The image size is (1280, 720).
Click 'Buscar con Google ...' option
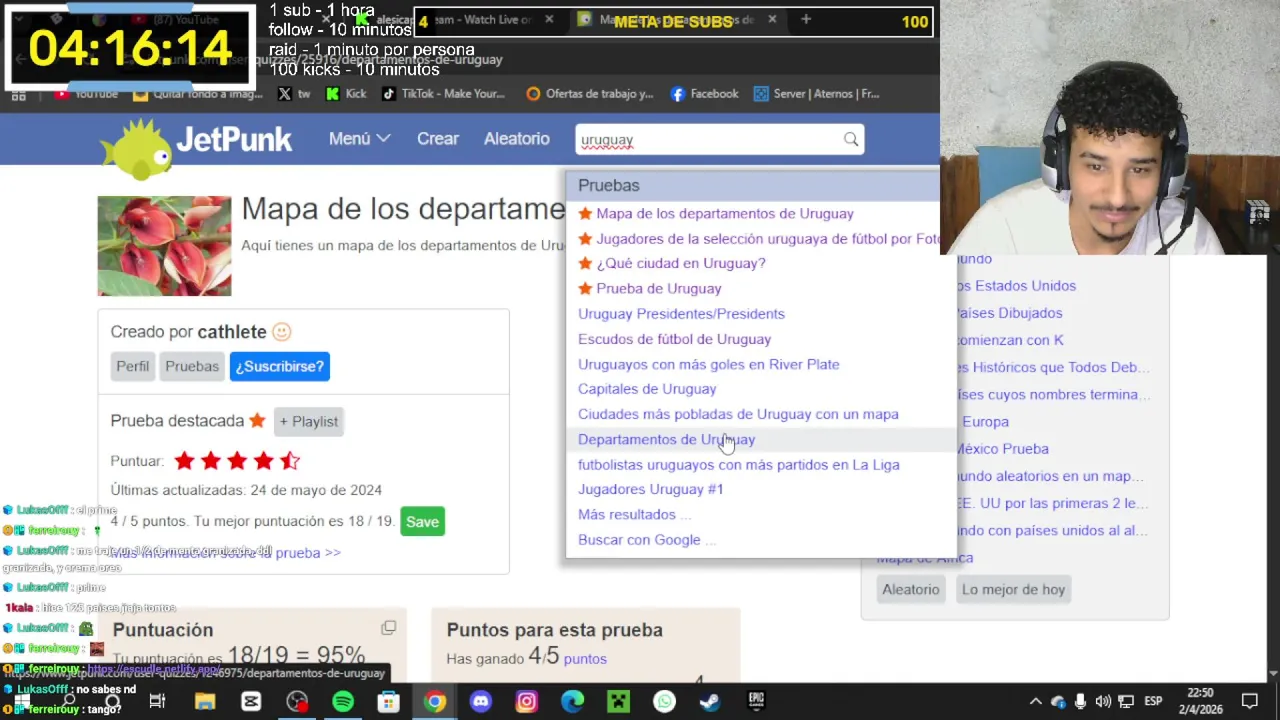tap(646, 539)
